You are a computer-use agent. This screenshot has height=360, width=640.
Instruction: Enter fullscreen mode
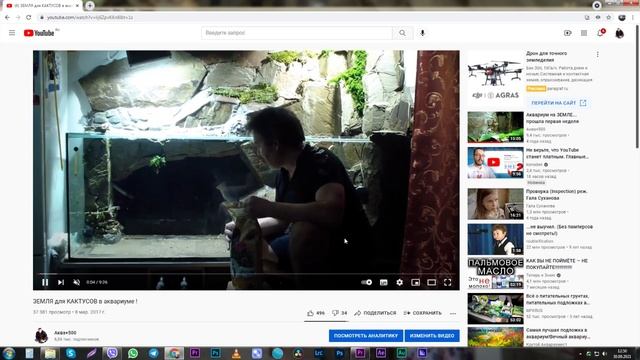pos(447,282)
